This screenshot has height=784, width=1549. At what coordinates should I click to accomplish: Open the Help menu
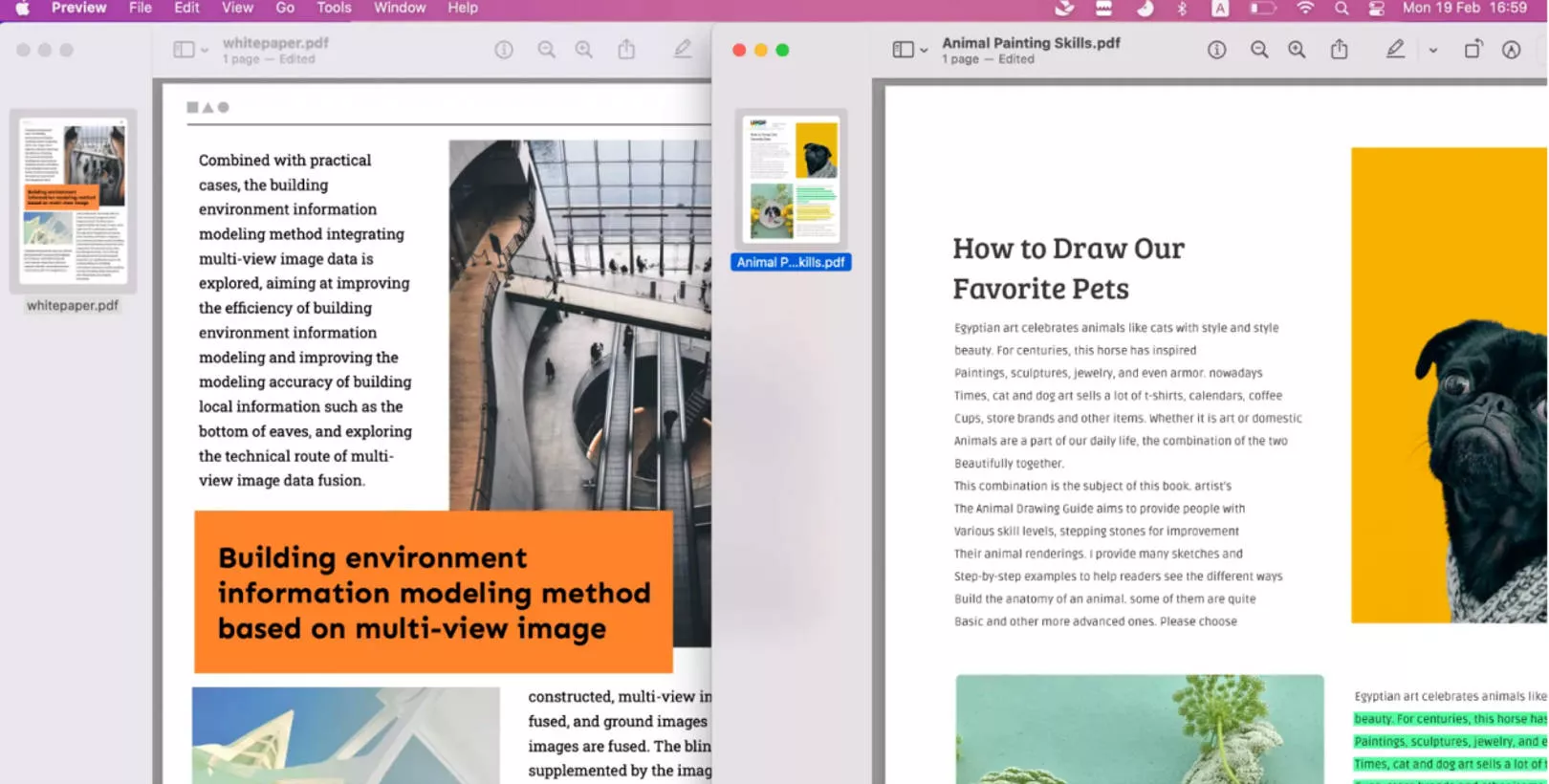pyautogui.click(x=463, y=8)
